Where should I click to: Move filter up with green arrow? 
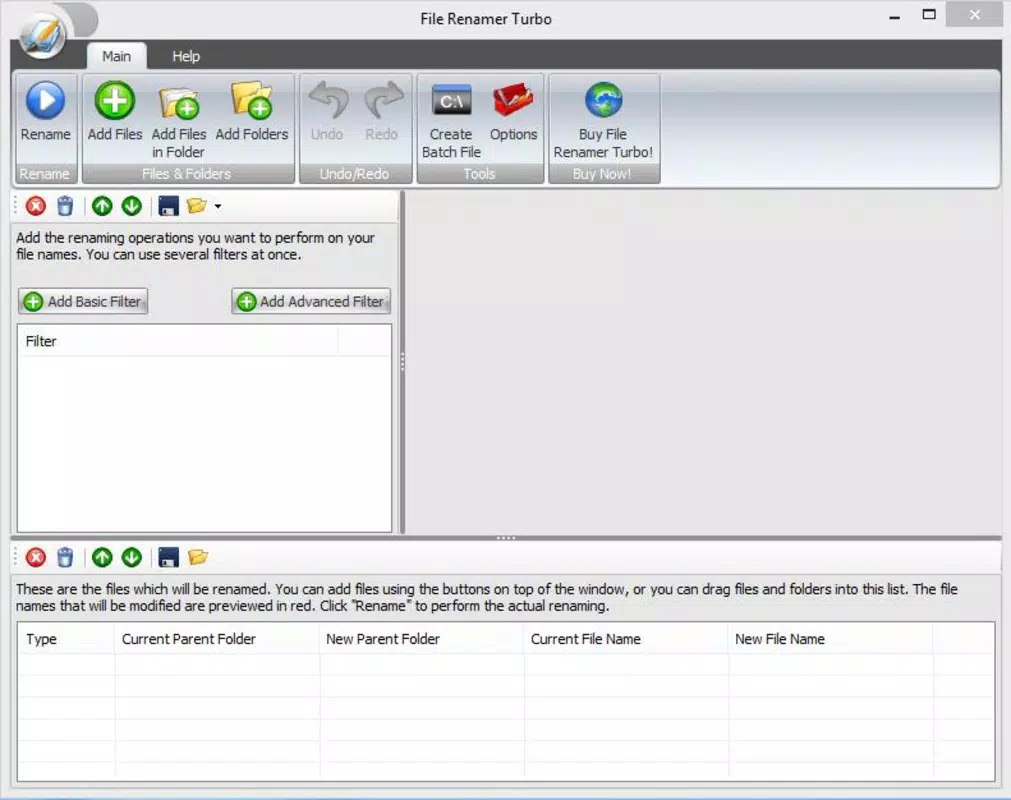pos(102,206)
